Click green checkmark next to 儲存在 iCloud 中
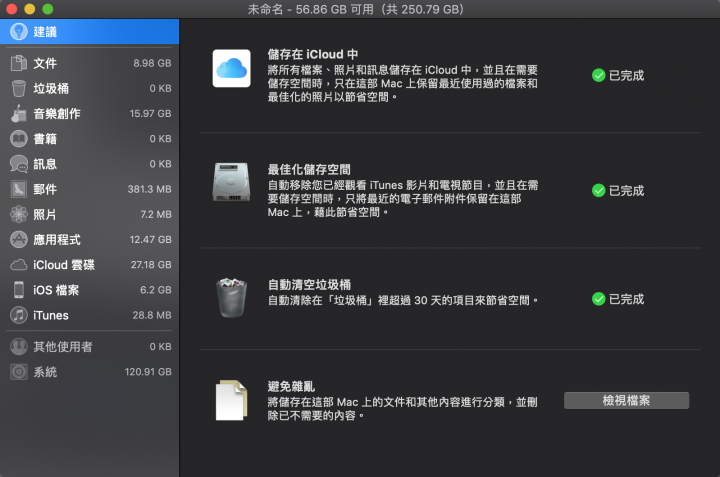 coord(598,75)
